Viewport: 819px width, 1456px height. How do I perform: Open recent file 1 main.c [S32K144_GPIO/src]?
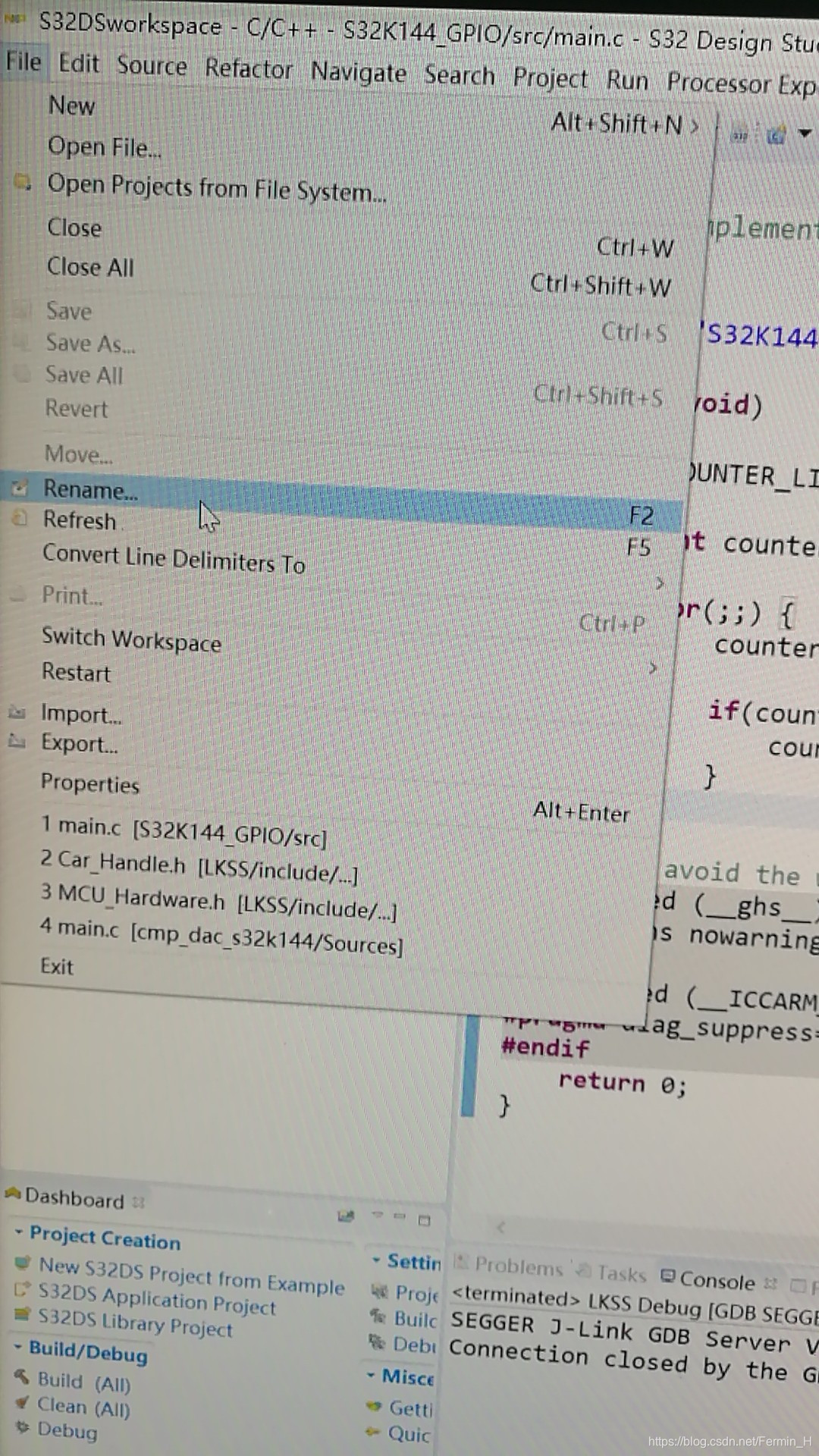pyautogui.click(x=184, y=831)
